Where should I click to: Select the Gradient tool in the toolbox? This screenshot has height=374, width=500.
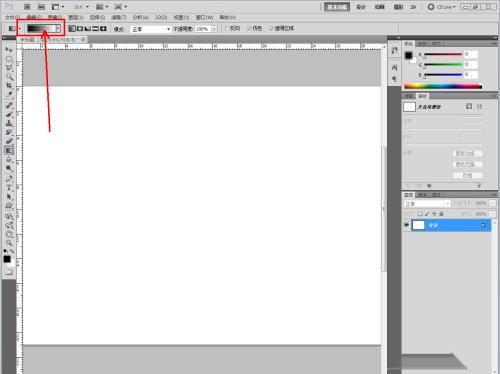(9, 151)
